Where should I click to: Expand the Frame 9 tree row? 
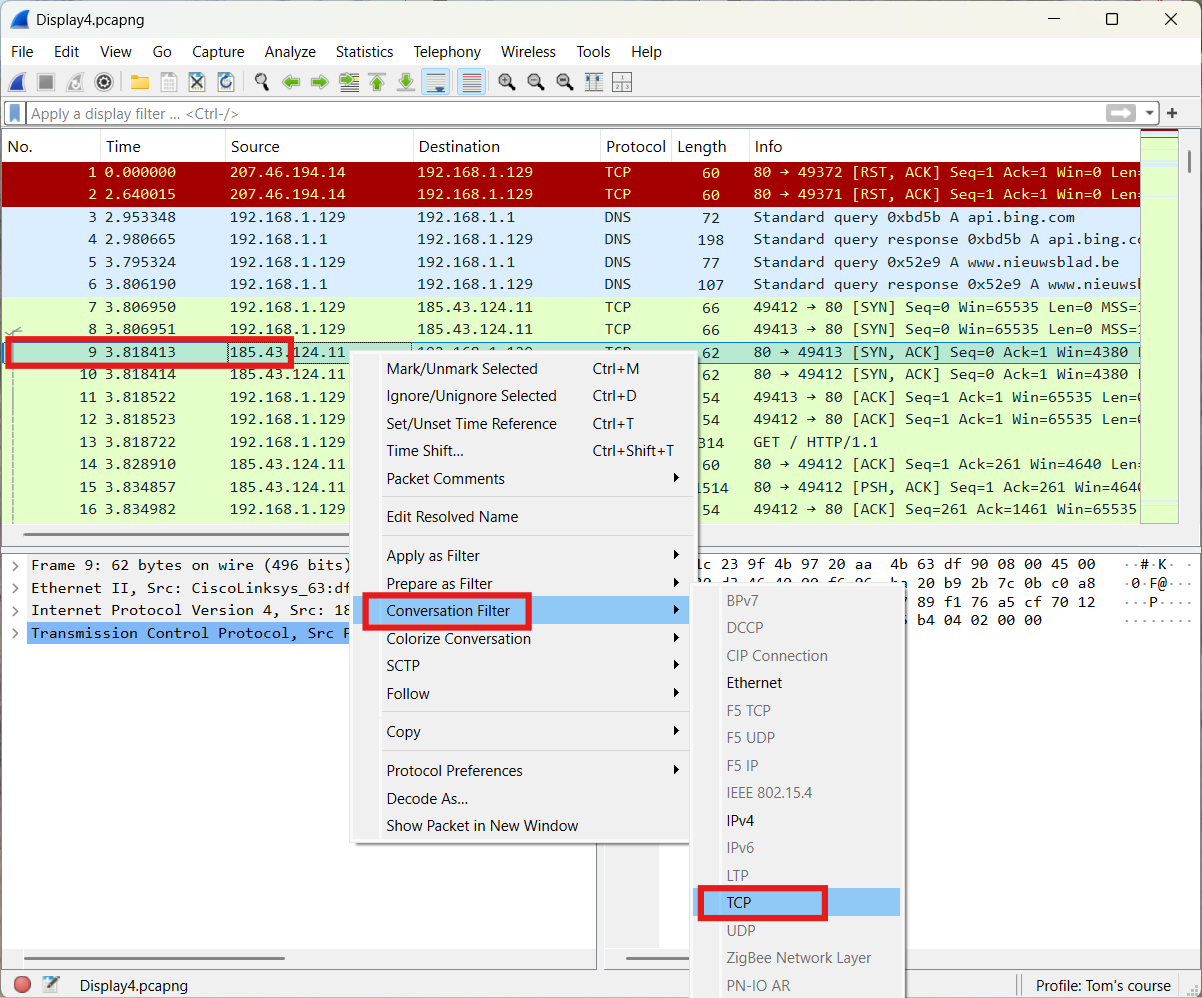(x=15, y=566)
